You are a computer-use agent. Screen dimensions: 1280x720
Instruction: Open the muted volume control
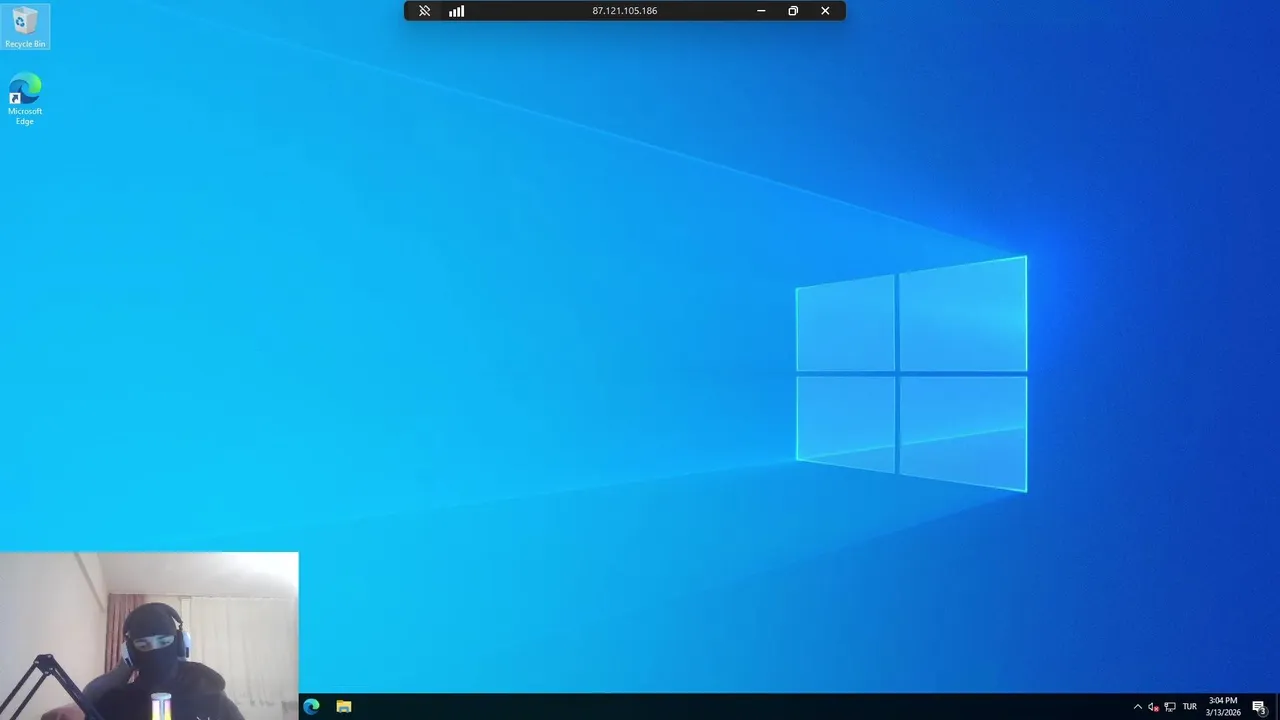point(1153,707)
